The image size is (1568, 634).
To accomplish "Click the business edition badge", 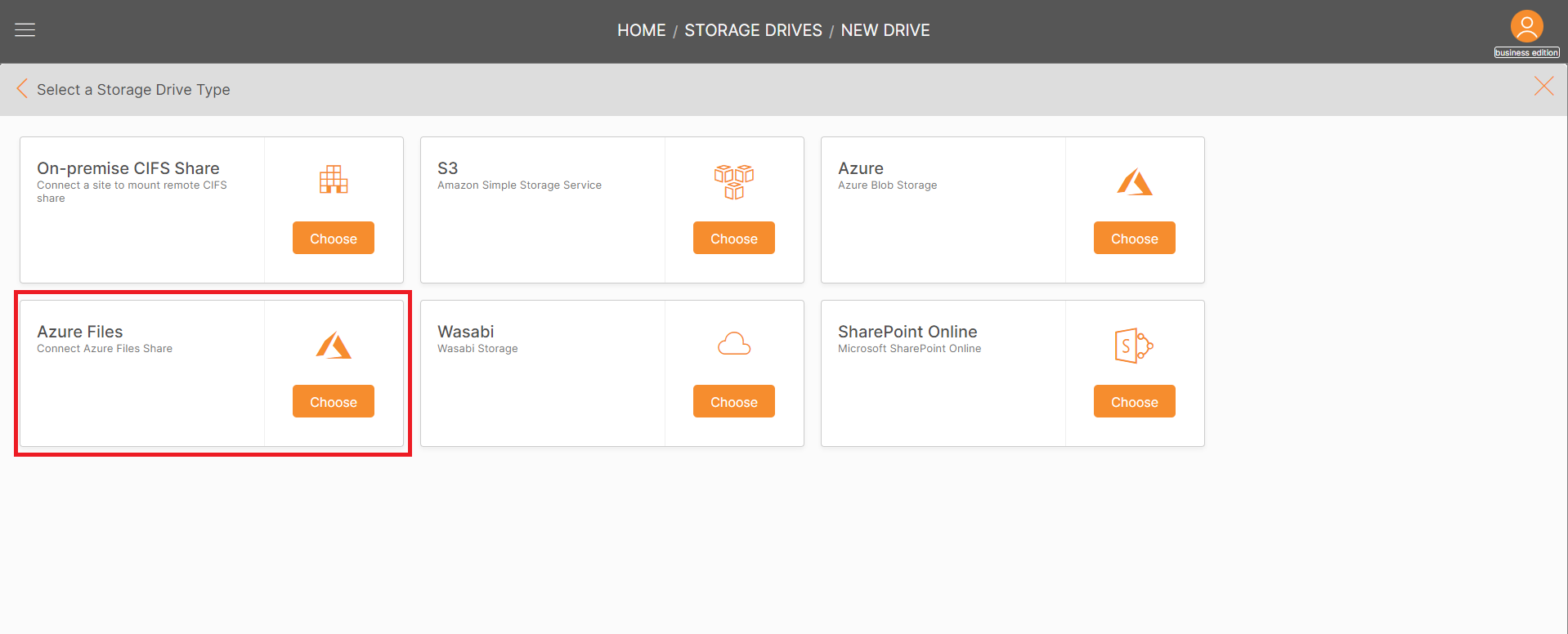I will pos(1527,52).
